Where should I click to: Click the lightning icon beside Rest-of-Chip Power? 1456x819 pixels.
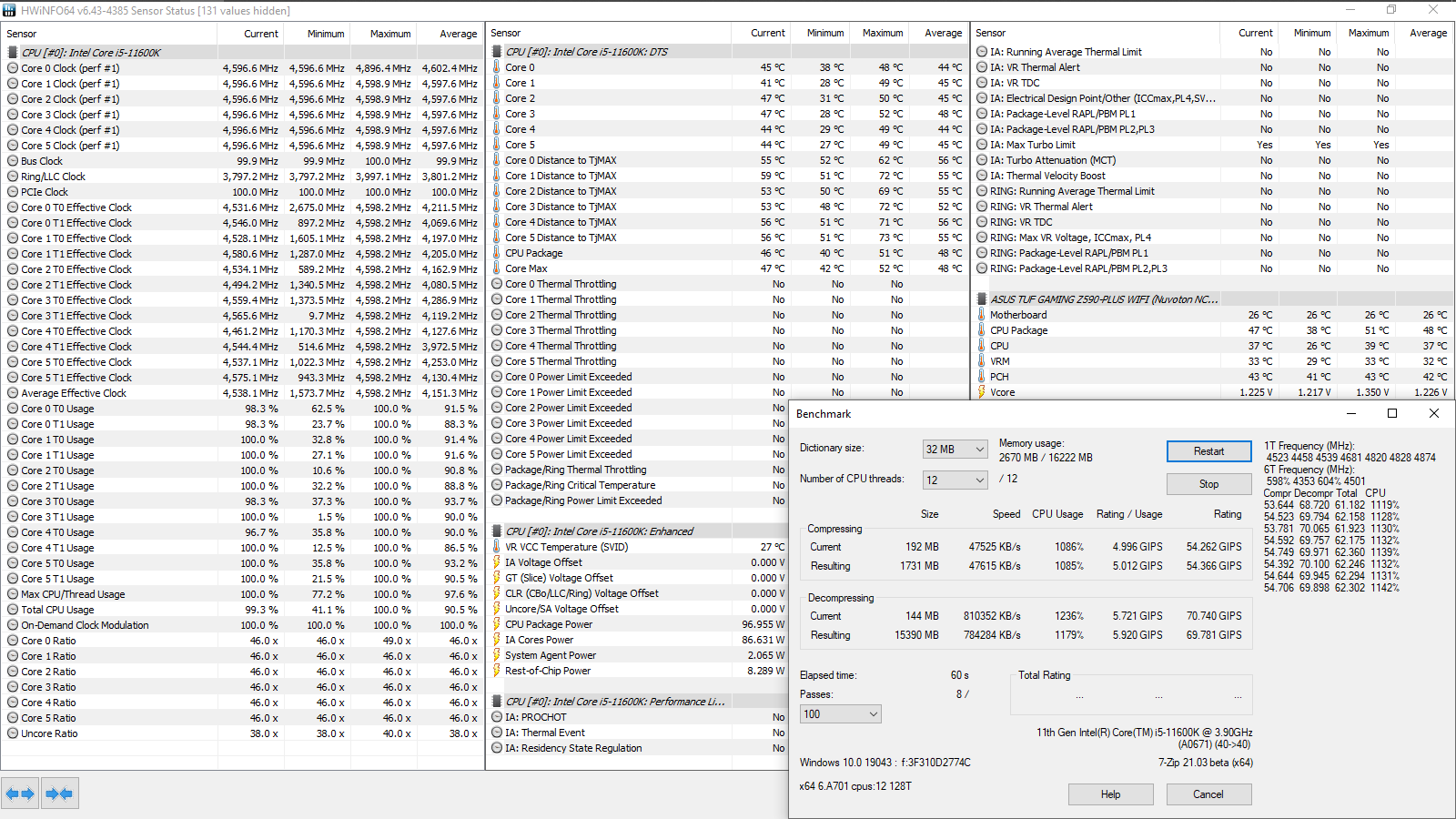click(497, 671)
